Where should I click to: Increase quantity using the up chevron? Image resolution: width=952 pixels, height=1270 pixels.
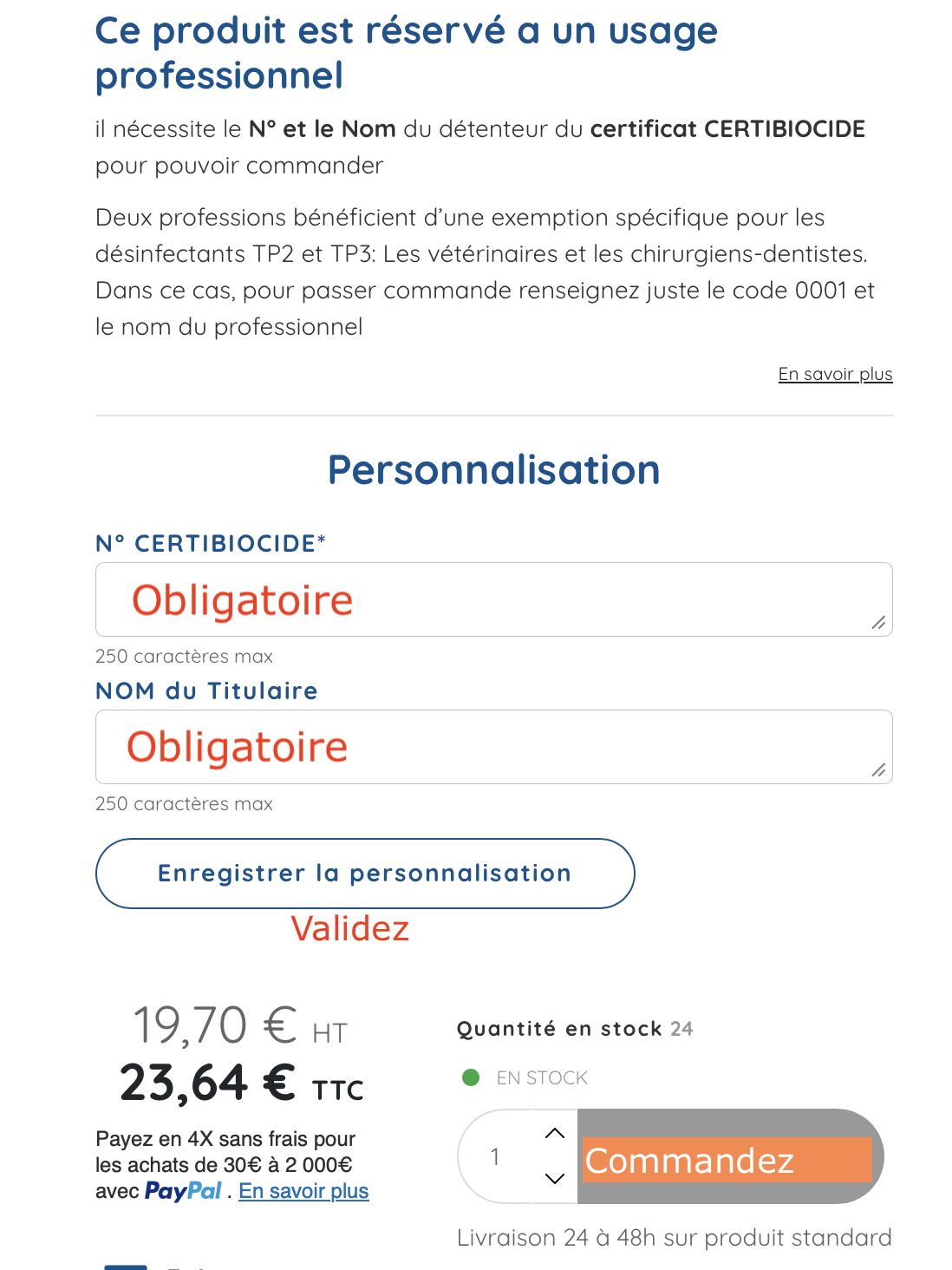[554, 1132]
